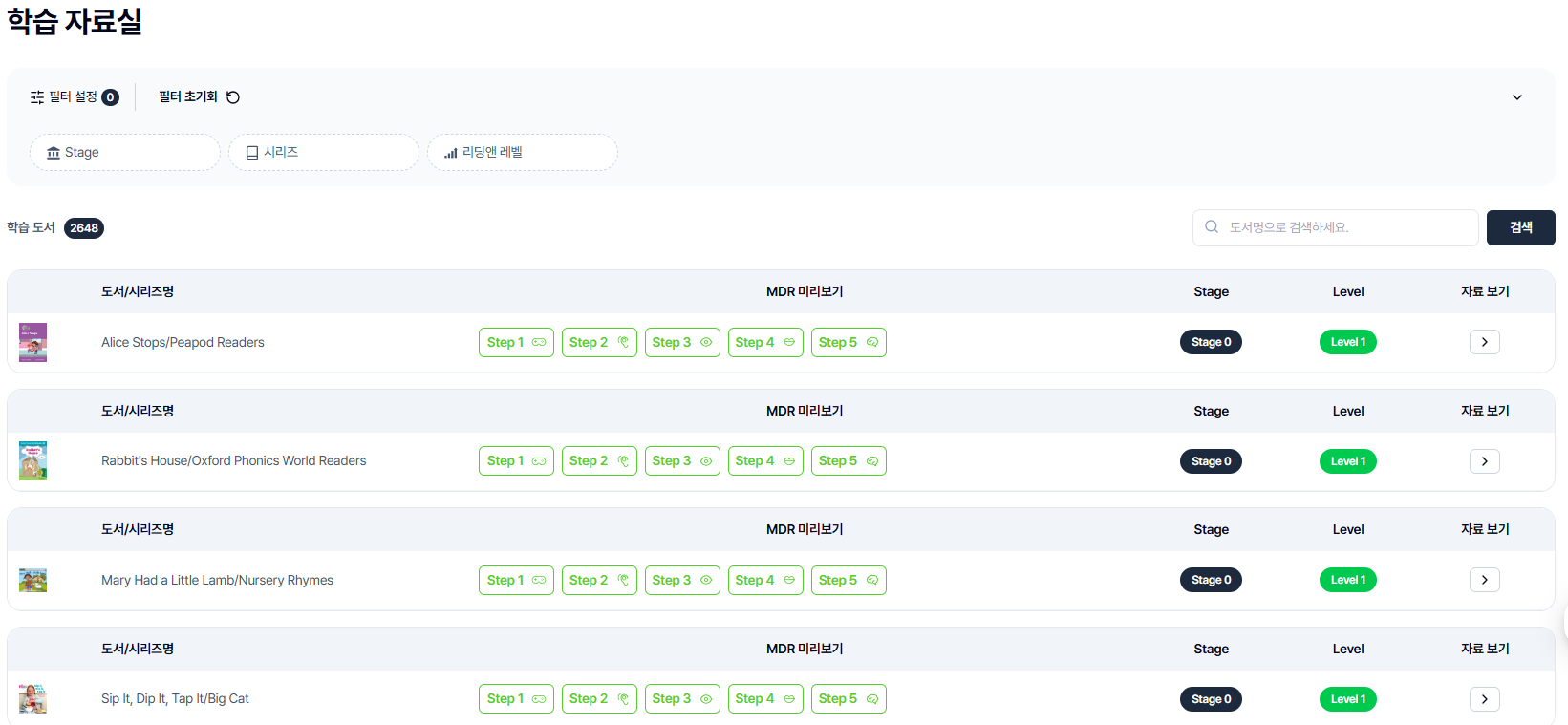The image size is (1568, 725).
Task: View materials arrow for Alice Stops
Action: [x=1484, y=342]
